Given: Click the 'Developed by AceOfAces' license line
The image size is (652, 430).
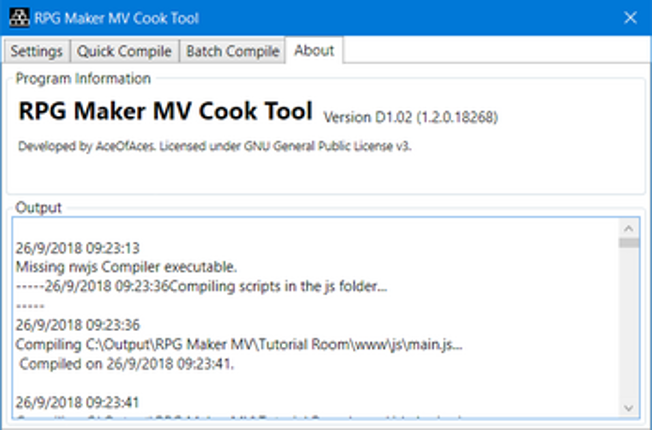Looking at the screenshot, I should [x=215, y=146].
